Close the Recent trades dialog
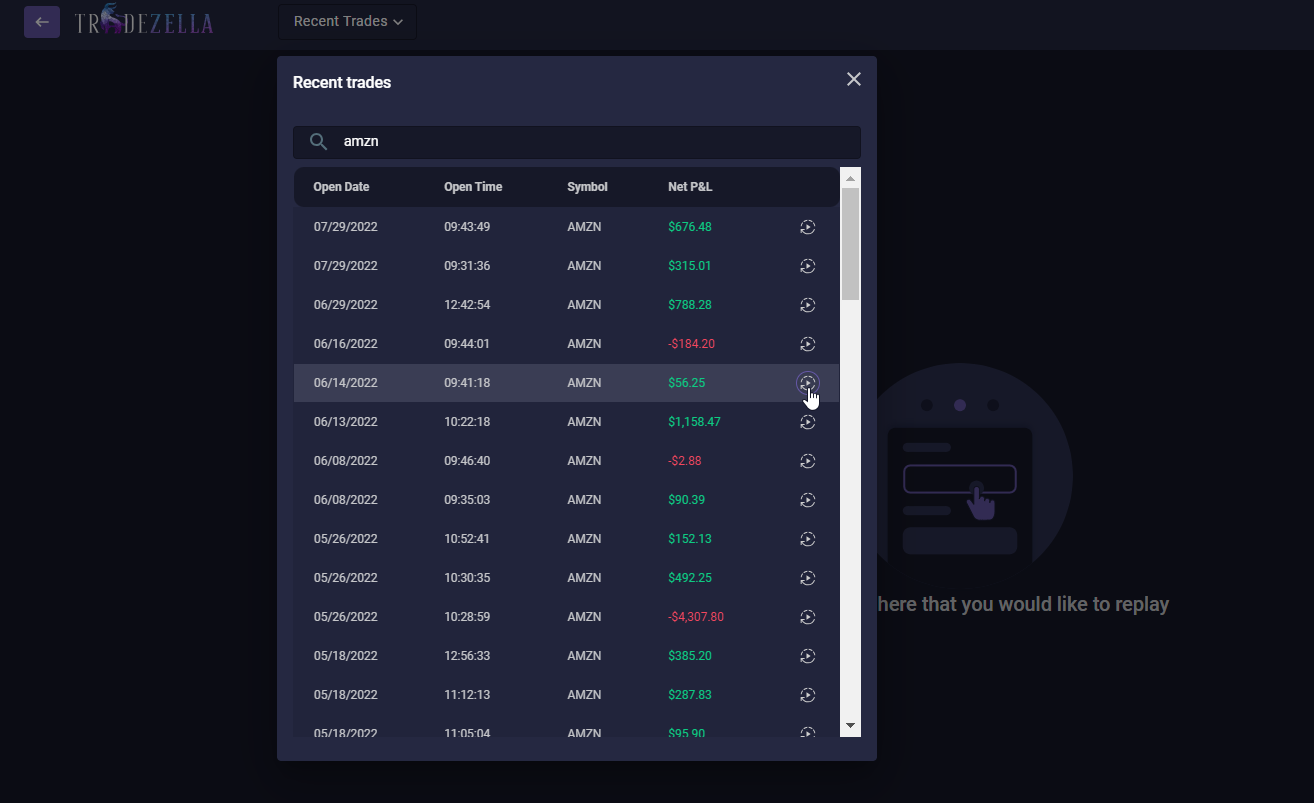The height and width of the screenshot is (803, 1314). pos(853,79)
